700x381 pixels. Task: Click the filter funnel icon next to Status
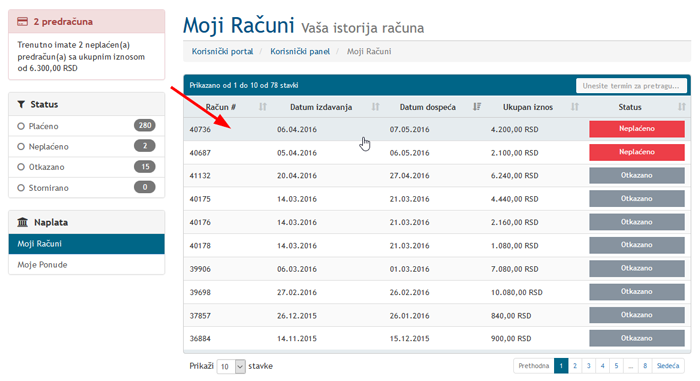pos(21,104)
